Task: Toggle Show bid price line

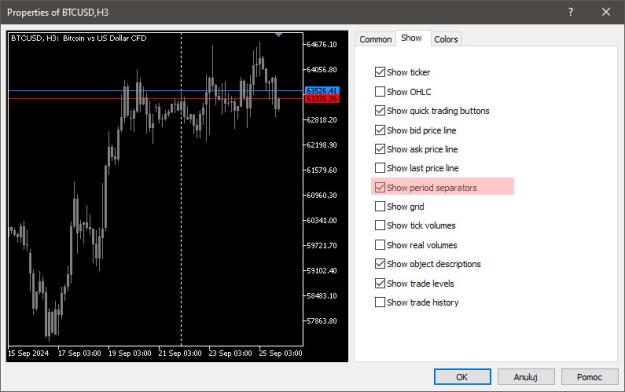Action: [380, 130]
